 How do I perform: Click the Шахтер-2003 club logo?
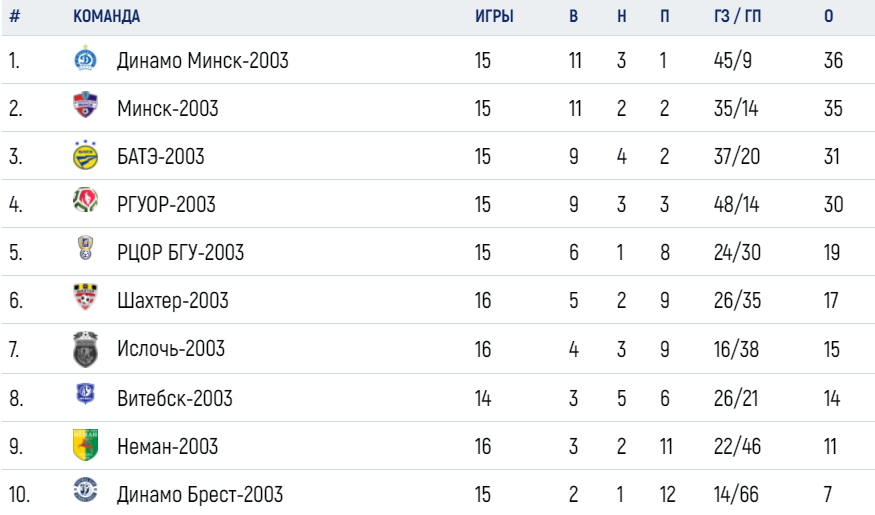pos(85,297)
